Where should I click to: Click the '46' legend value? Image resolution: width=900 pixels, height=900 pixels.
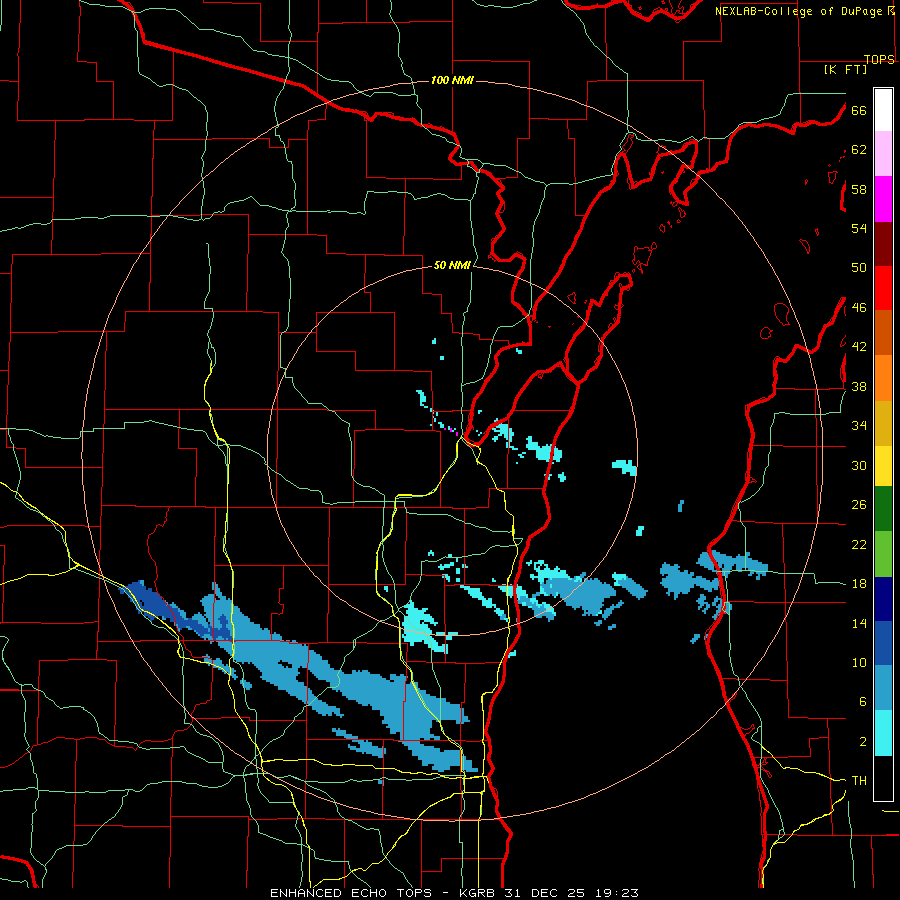(x=859, y=308)
